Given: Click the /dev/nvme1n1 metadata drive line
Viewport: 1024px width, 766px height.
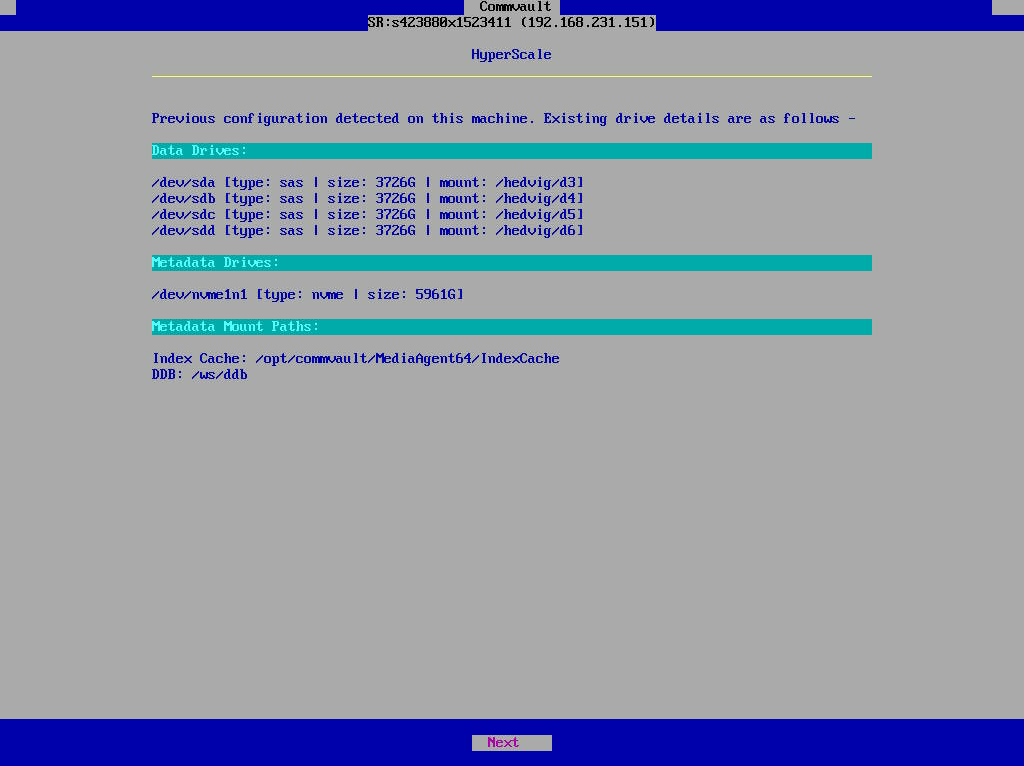Looking at the screenshot, I should point(308,295).
